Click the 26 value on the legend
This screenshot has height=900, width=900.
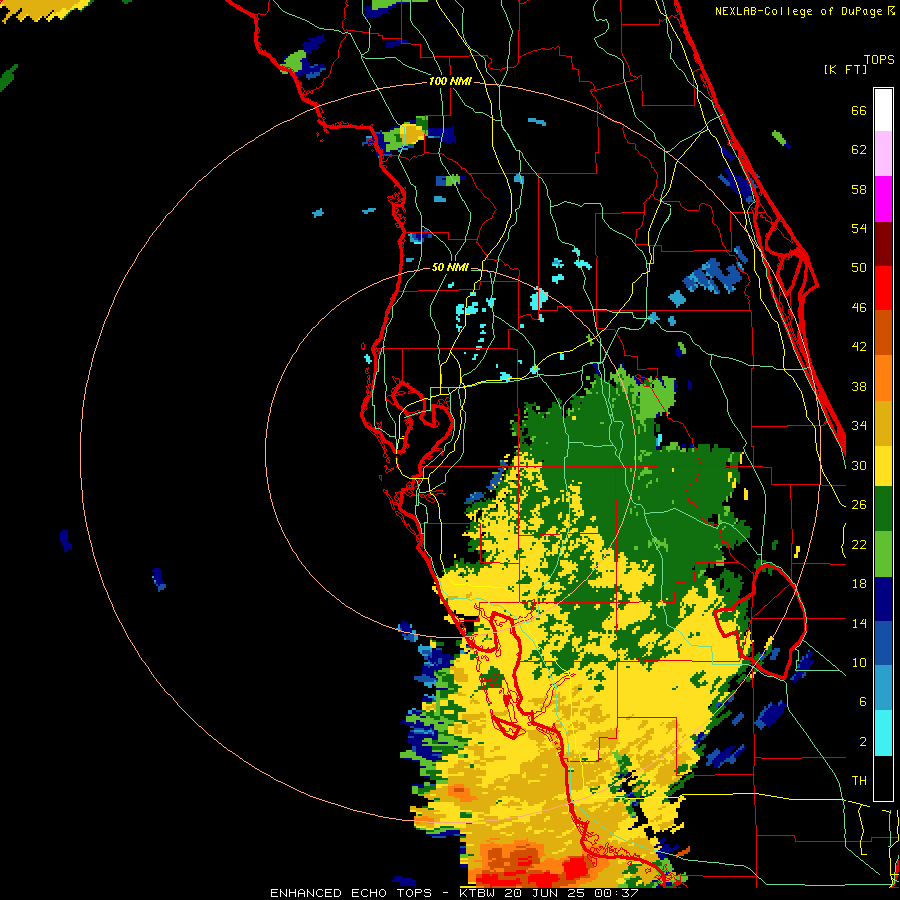coord(859,505)
